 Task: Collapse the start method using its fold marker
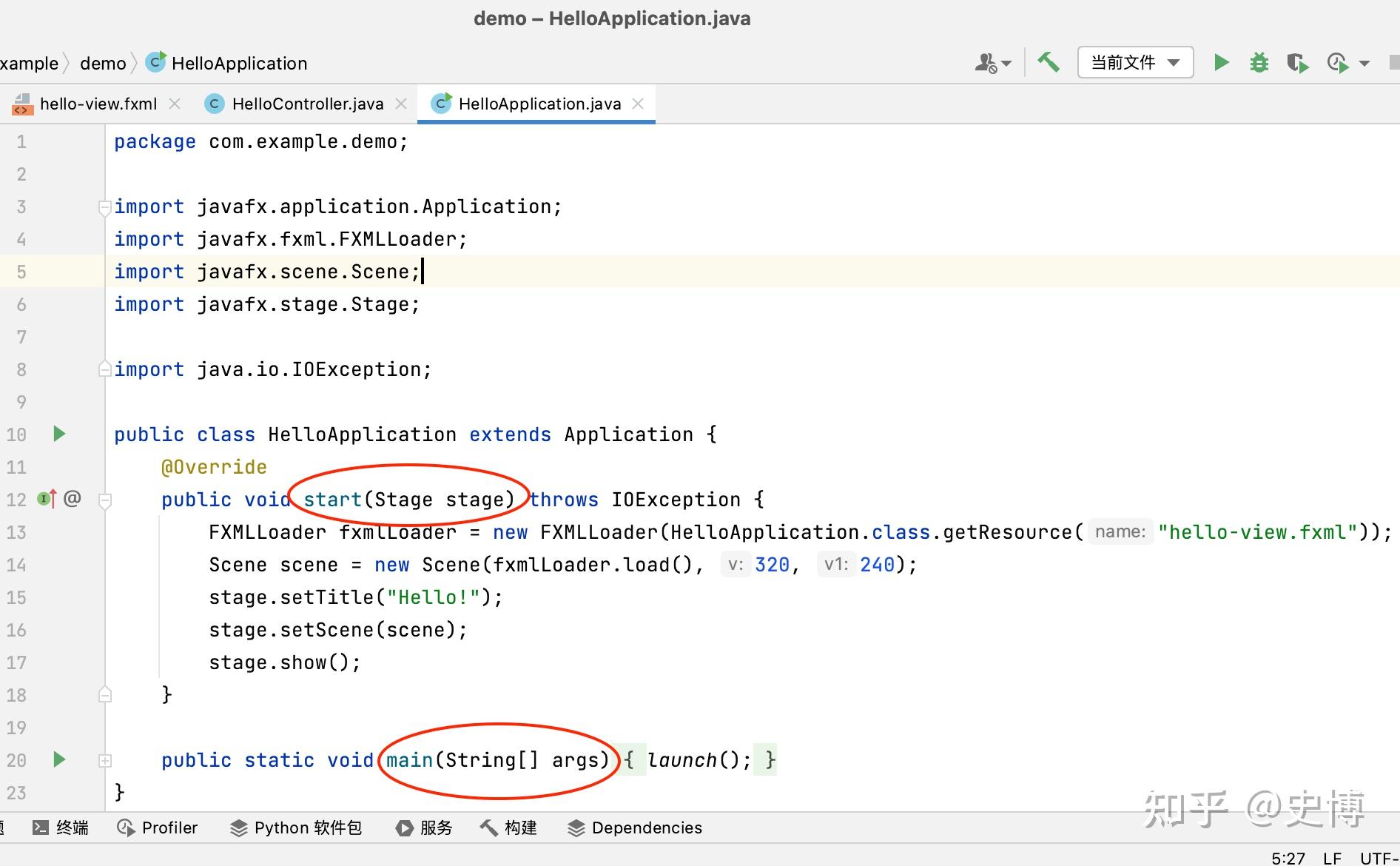(105, 500)
